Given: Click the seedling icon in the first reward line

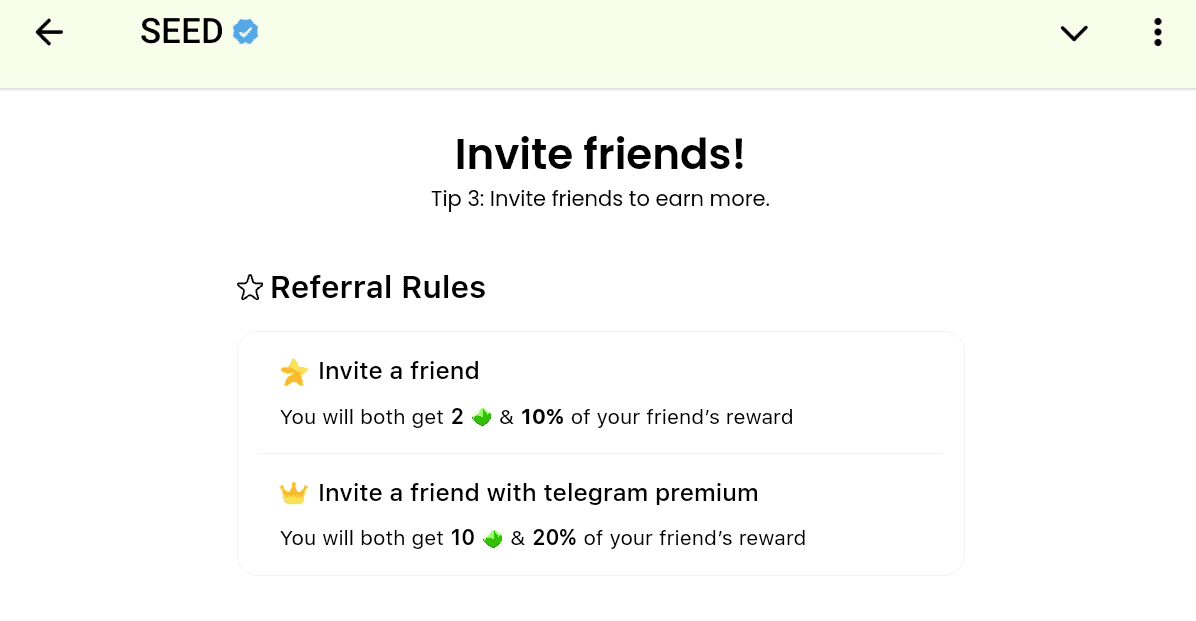Looking at the screenshot, I should tap(481, 417).
